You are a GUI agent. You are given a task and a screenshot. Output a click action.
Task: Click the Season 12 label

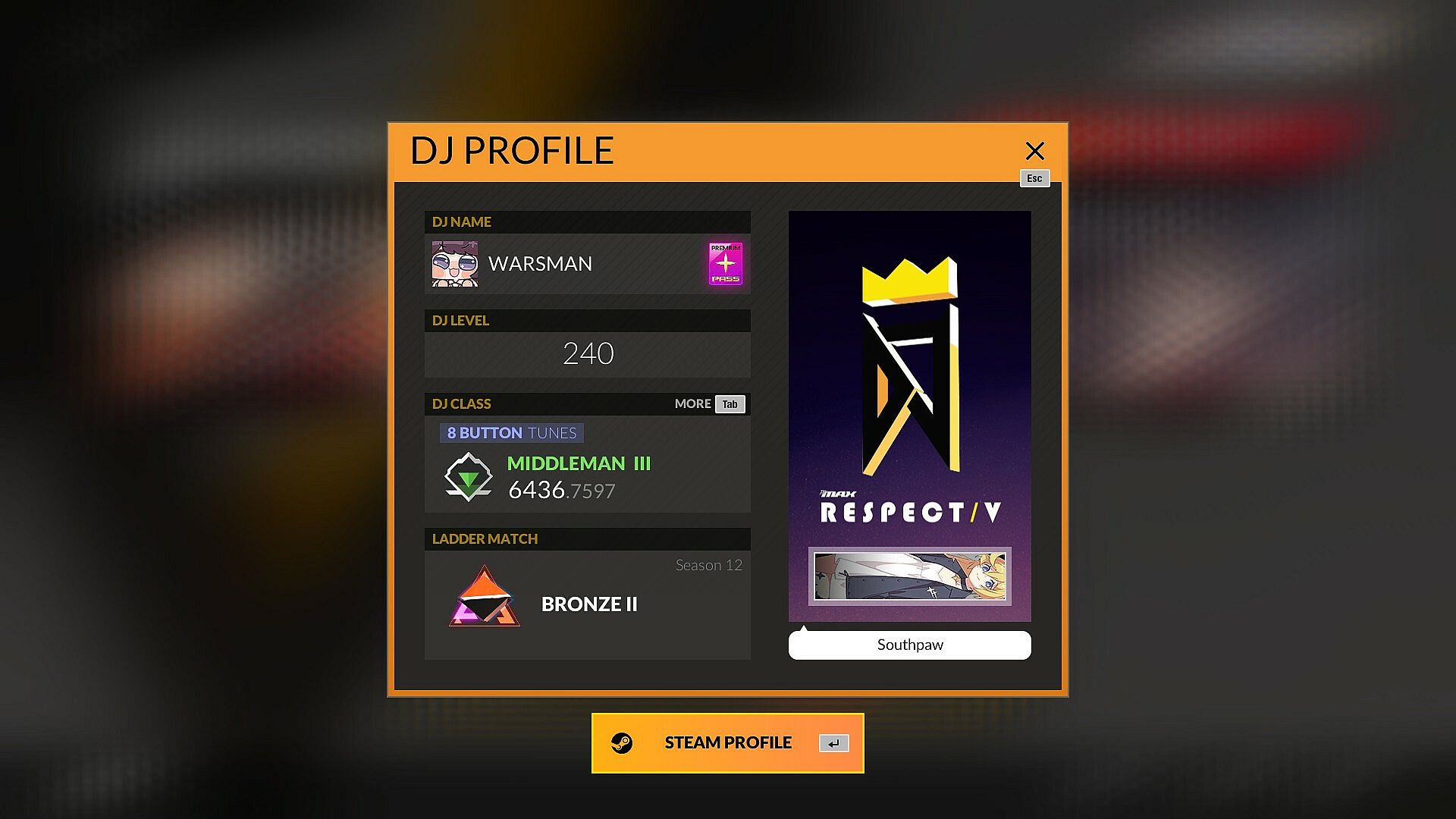[x=709, y=565]
